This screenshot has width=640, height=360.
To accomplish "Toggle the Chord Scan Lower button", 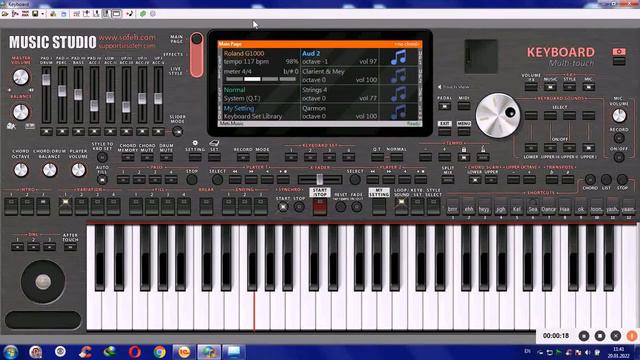I will [475, 180].
